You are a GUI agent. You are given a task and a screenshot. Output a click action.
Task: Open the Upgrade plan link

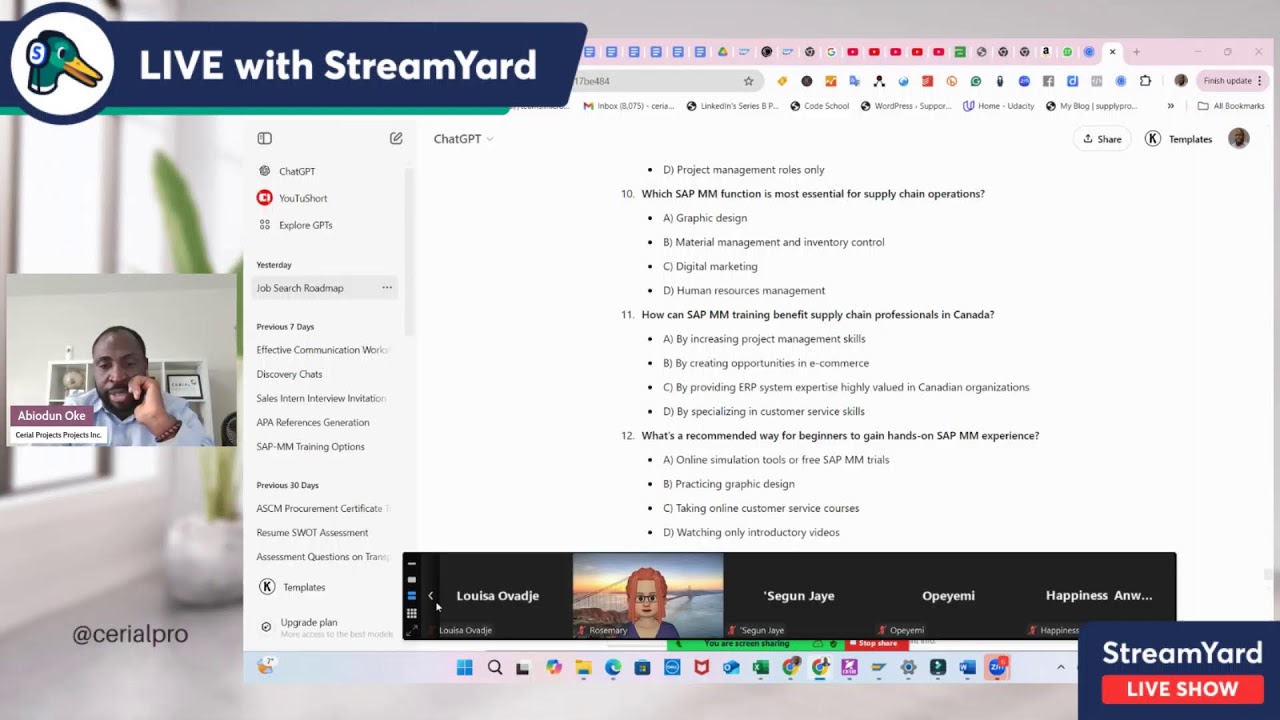309,622
